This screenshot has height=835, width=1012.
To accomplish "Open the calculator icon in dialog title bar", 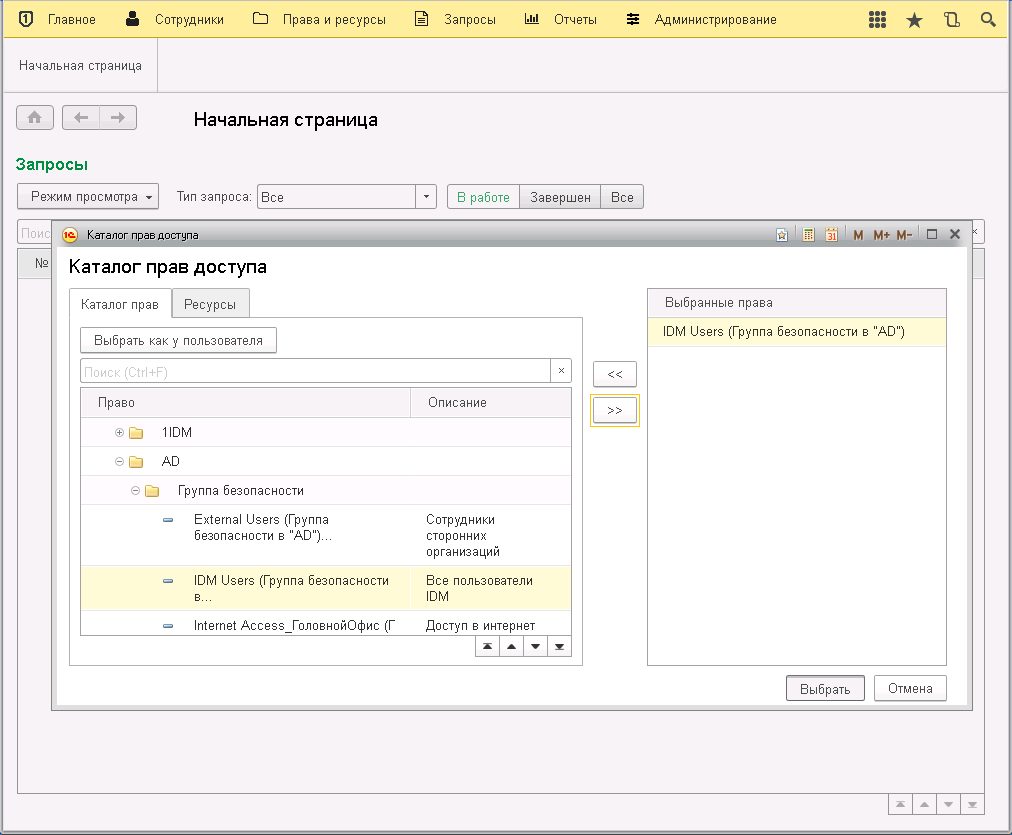I will coord(807,235).
